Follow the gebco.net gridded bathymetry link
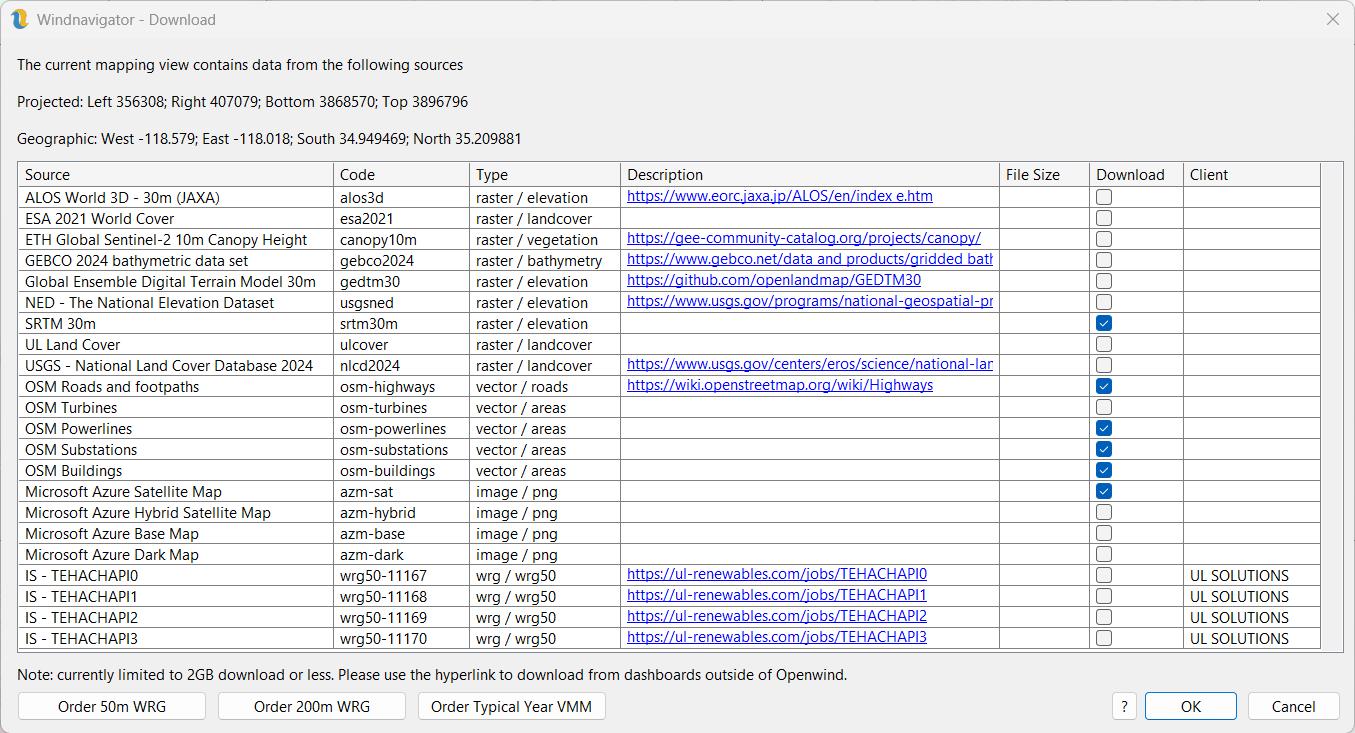 tap(810, 259)
